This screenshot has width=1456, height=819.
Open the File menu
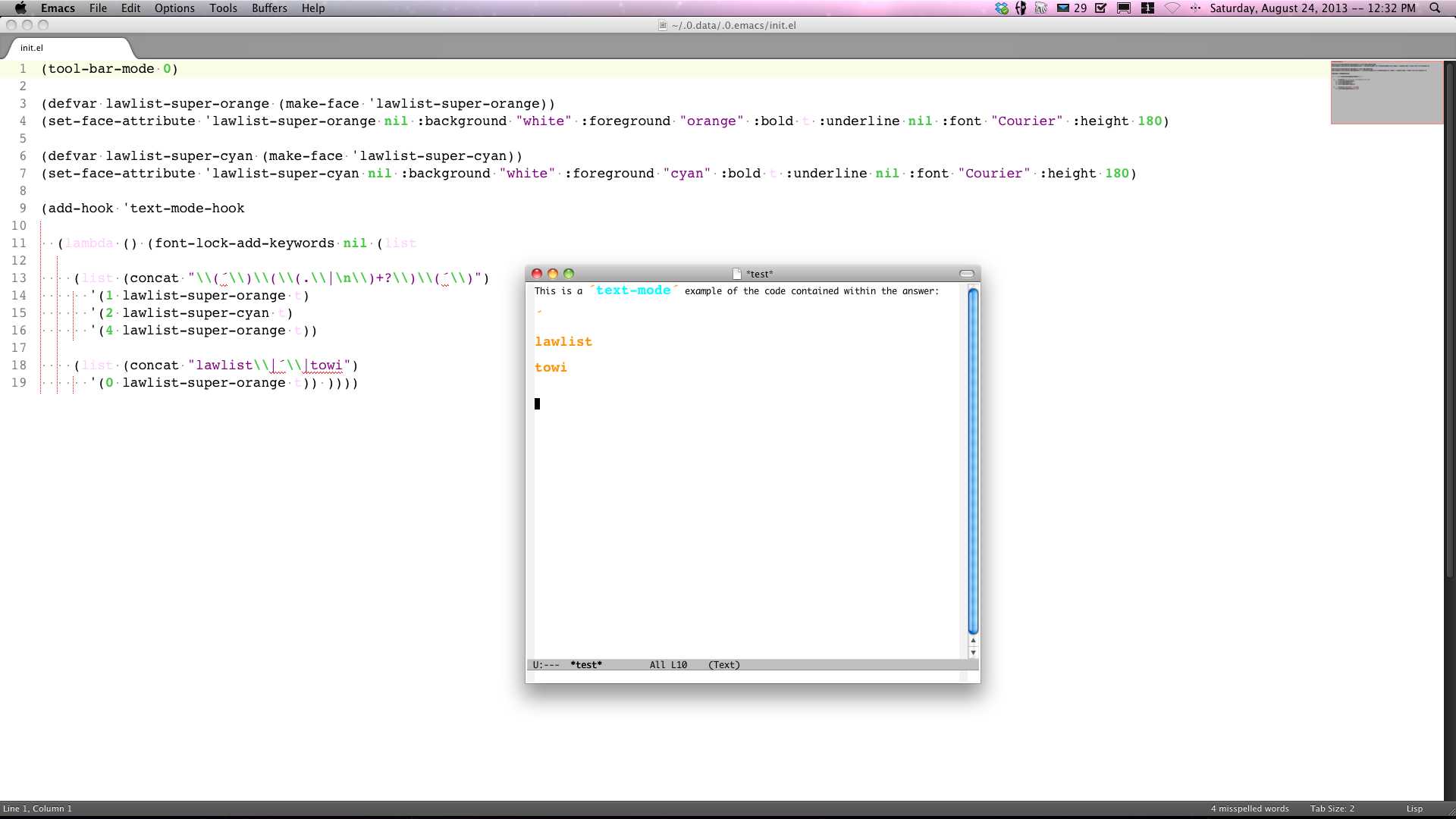coord(98,8)
